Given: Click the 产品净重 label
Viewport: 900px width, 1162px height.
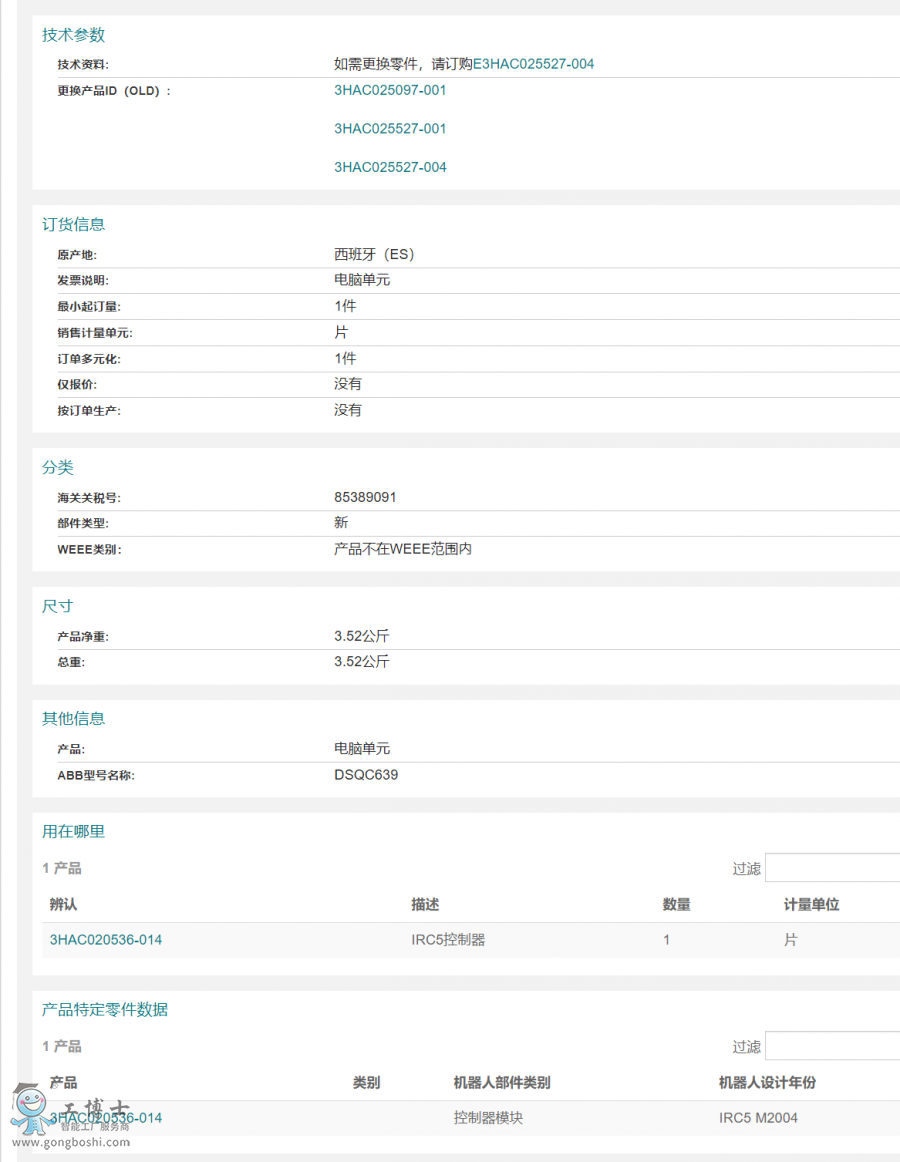Looking at the screenshot, I should tap(83, 637).
